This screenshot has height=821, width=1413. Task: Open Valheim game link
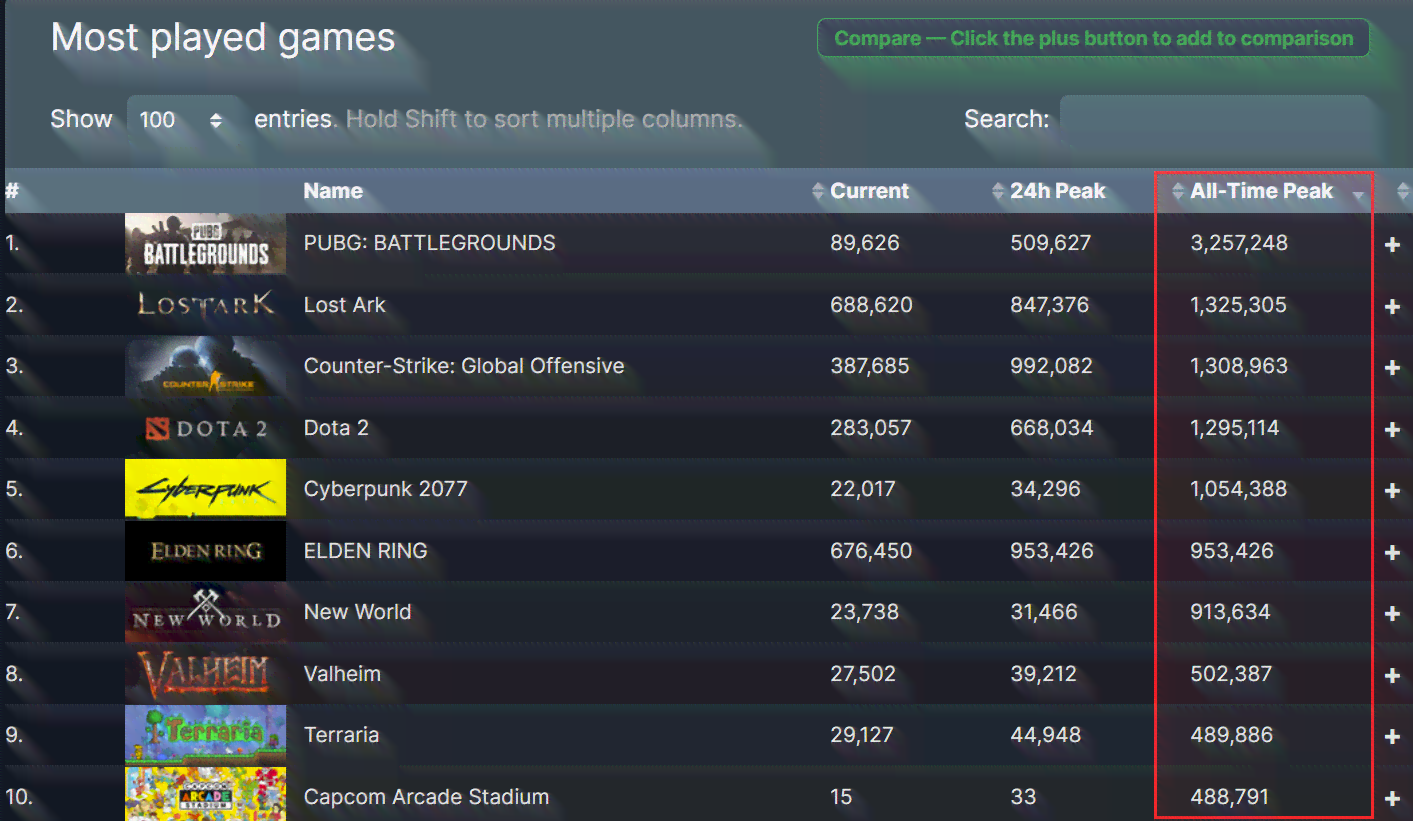342,674
